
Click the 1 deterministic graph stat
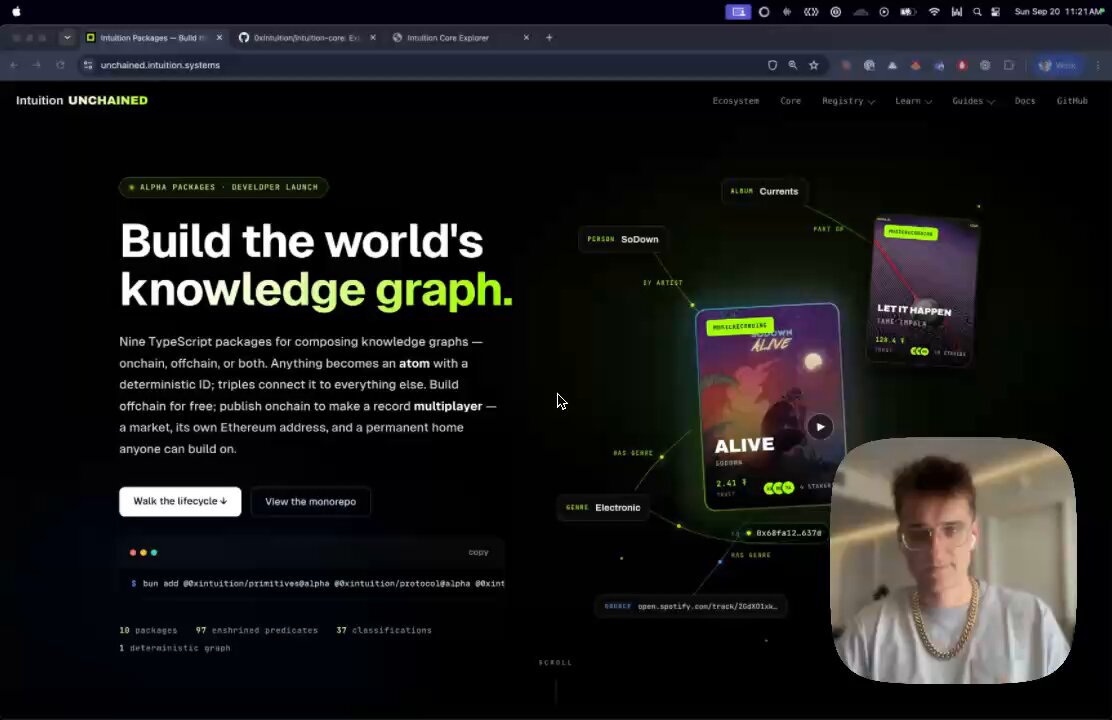[x=175, y=648]
